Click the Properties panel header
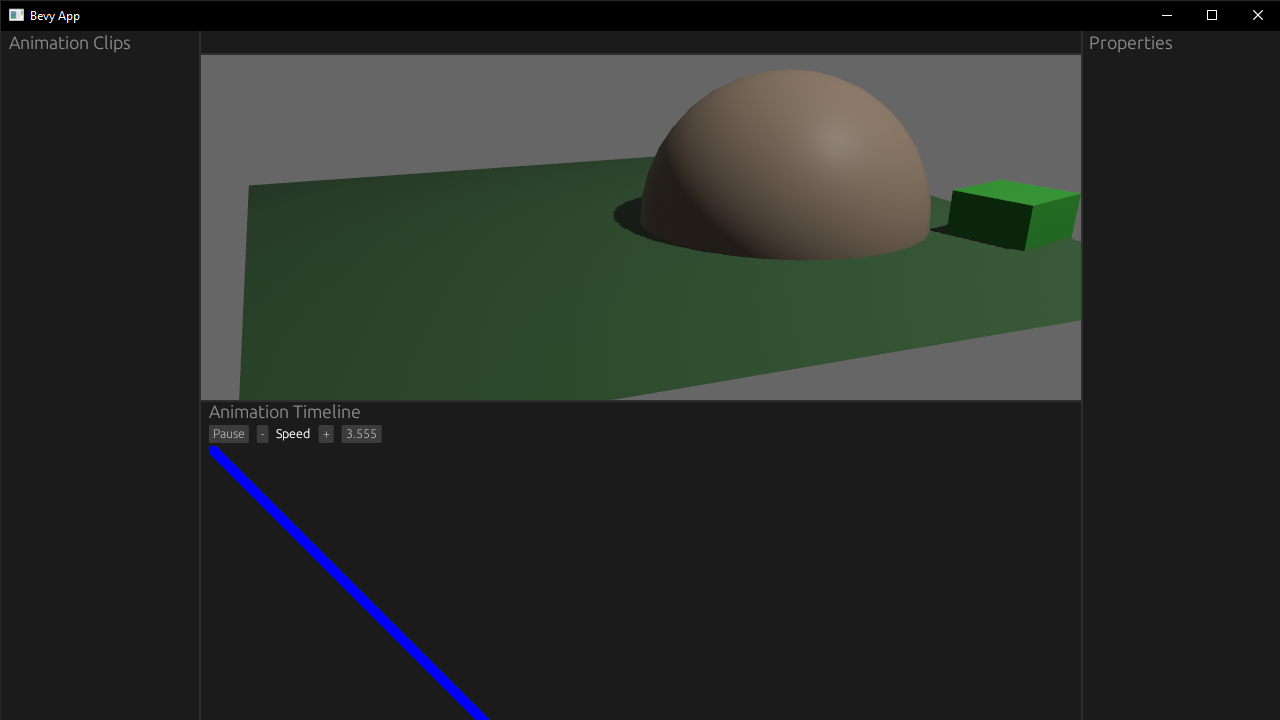This screenshot has height=720, width=1280. tap(1131, 43)
